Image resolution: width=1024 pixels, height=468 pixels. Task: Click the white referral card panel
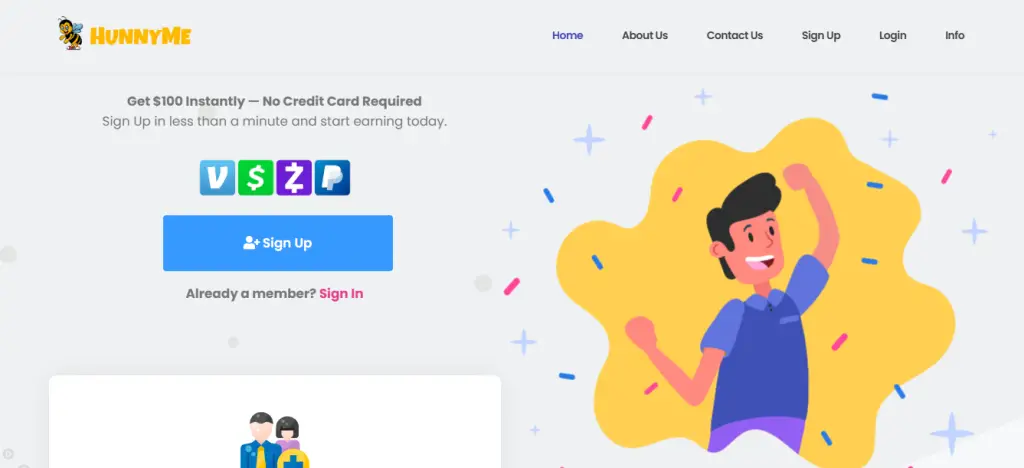tap(275, 422)
